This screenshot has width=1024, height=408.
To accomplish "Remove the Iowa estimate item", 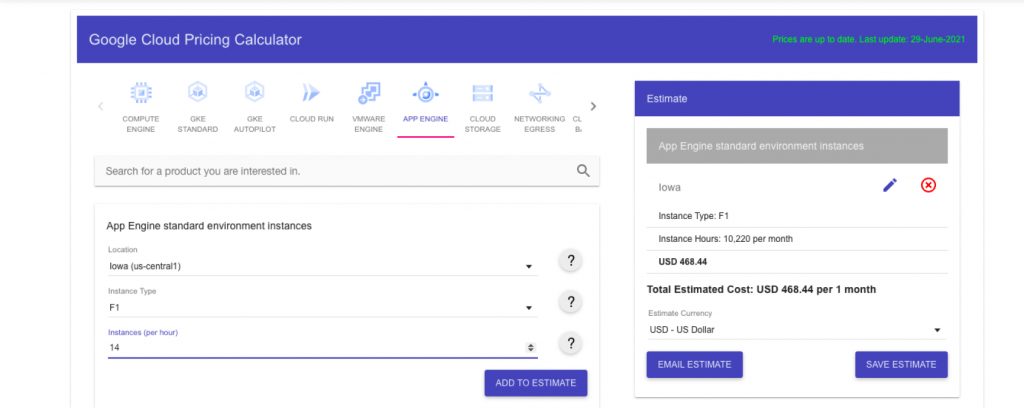I will click(928, 185).
